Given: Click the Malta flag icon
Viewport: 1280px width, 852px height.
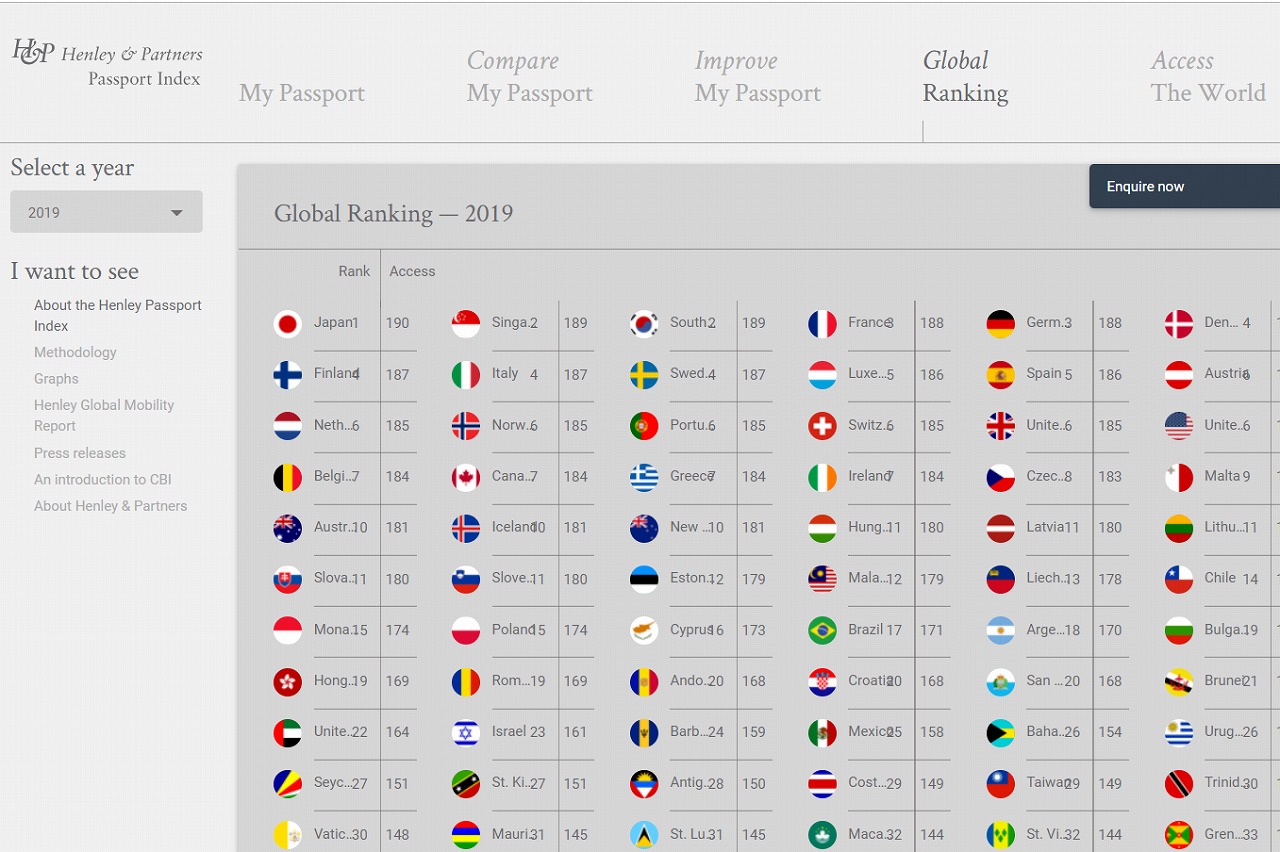Looking at the screenshot, I should 1178,477.
